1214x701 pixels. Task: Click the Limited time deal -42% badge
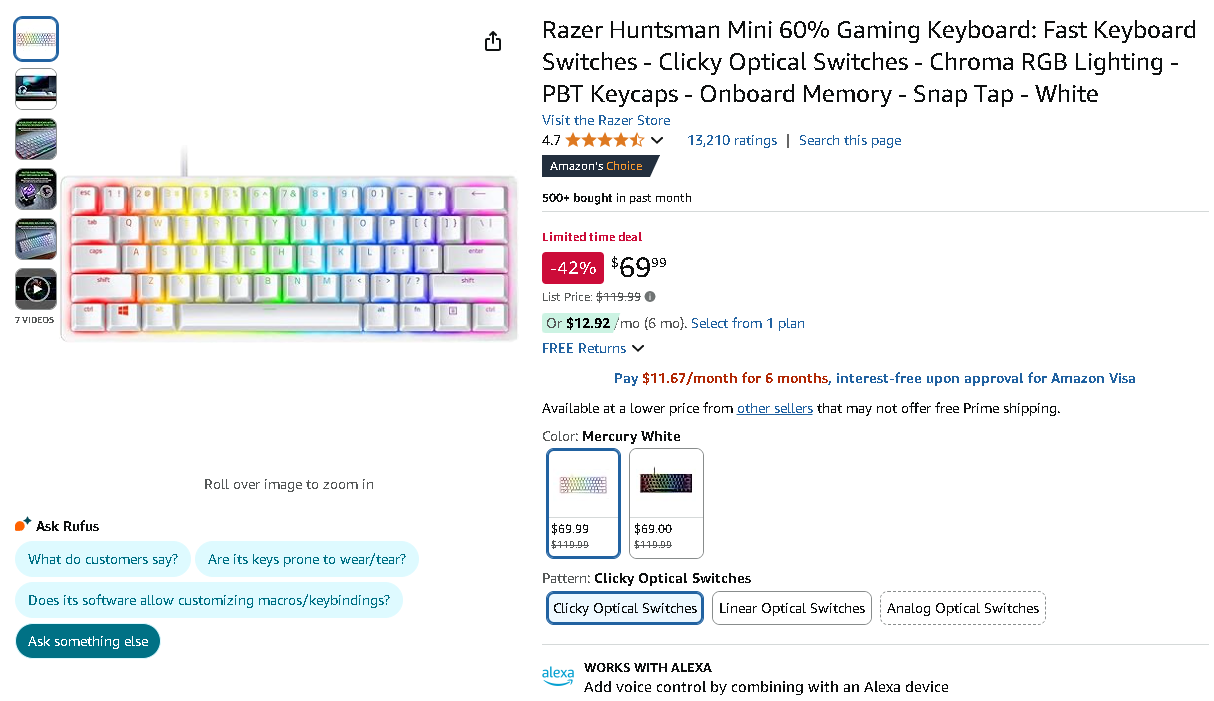pos(572,268)
